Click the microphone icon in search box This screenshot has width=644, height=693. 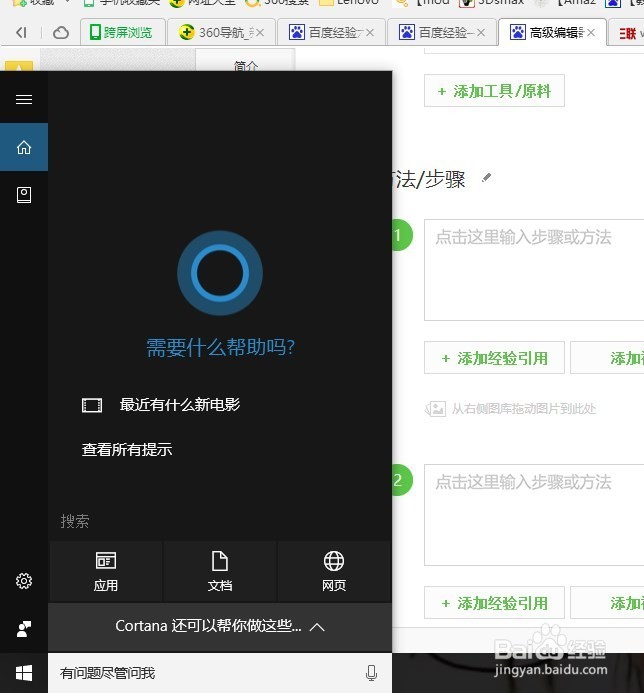click(x=371, y=673)
